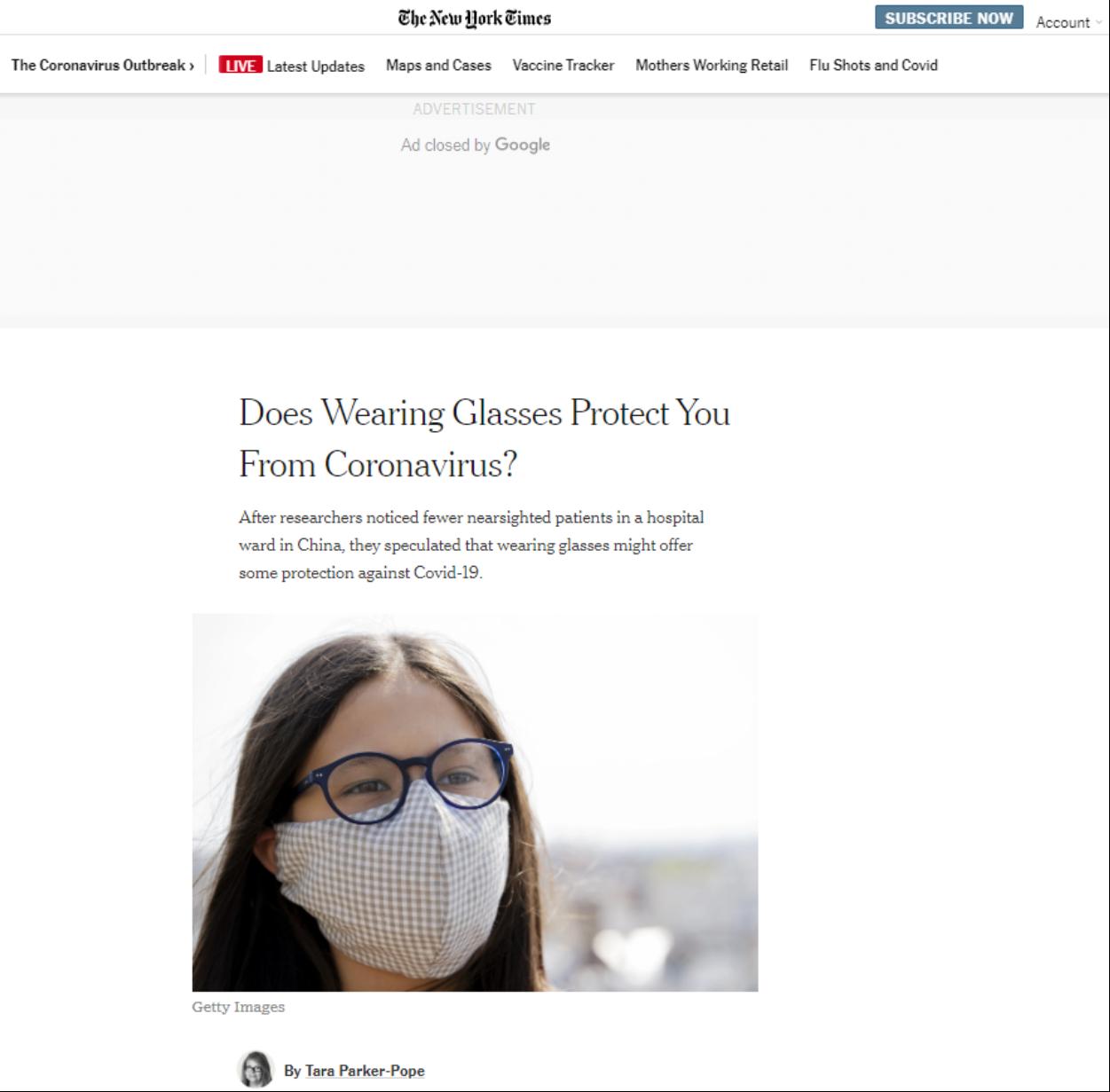The width and height of the screenshot is (1110, 1092).
Task: Open The Coronavirus Outbreak section chevron
Action: 191,66
